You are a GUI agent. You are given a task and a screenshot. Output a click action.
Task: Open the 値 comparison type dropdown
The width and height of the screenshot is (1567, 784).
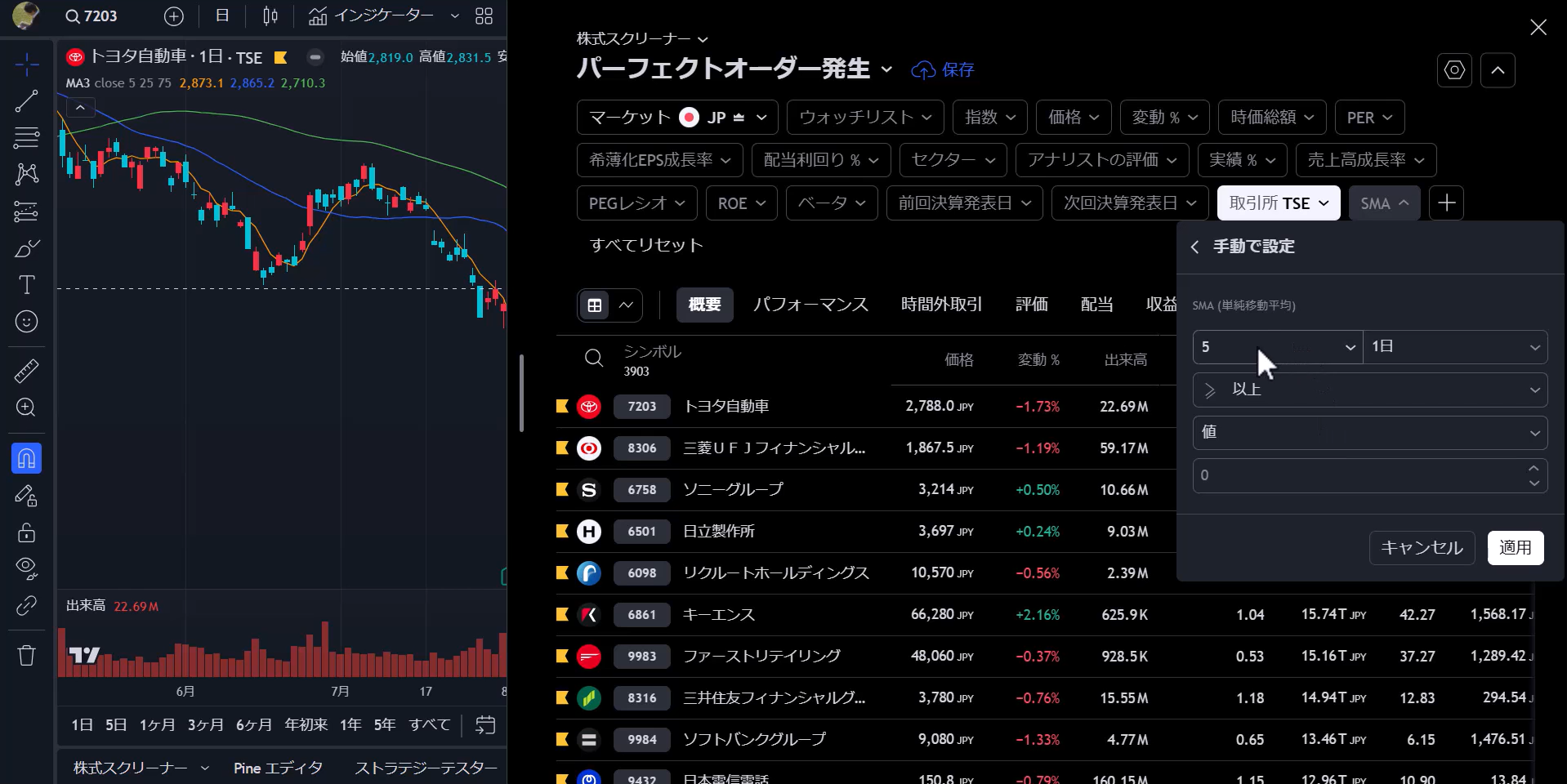point(1370,433)
